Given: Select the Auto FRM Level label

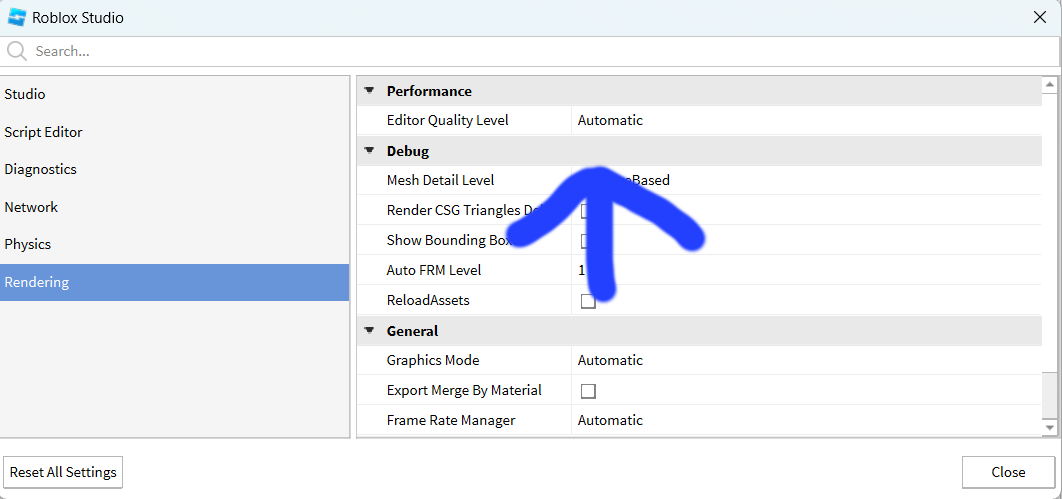Looking at the screenshot, I should 433,270.
